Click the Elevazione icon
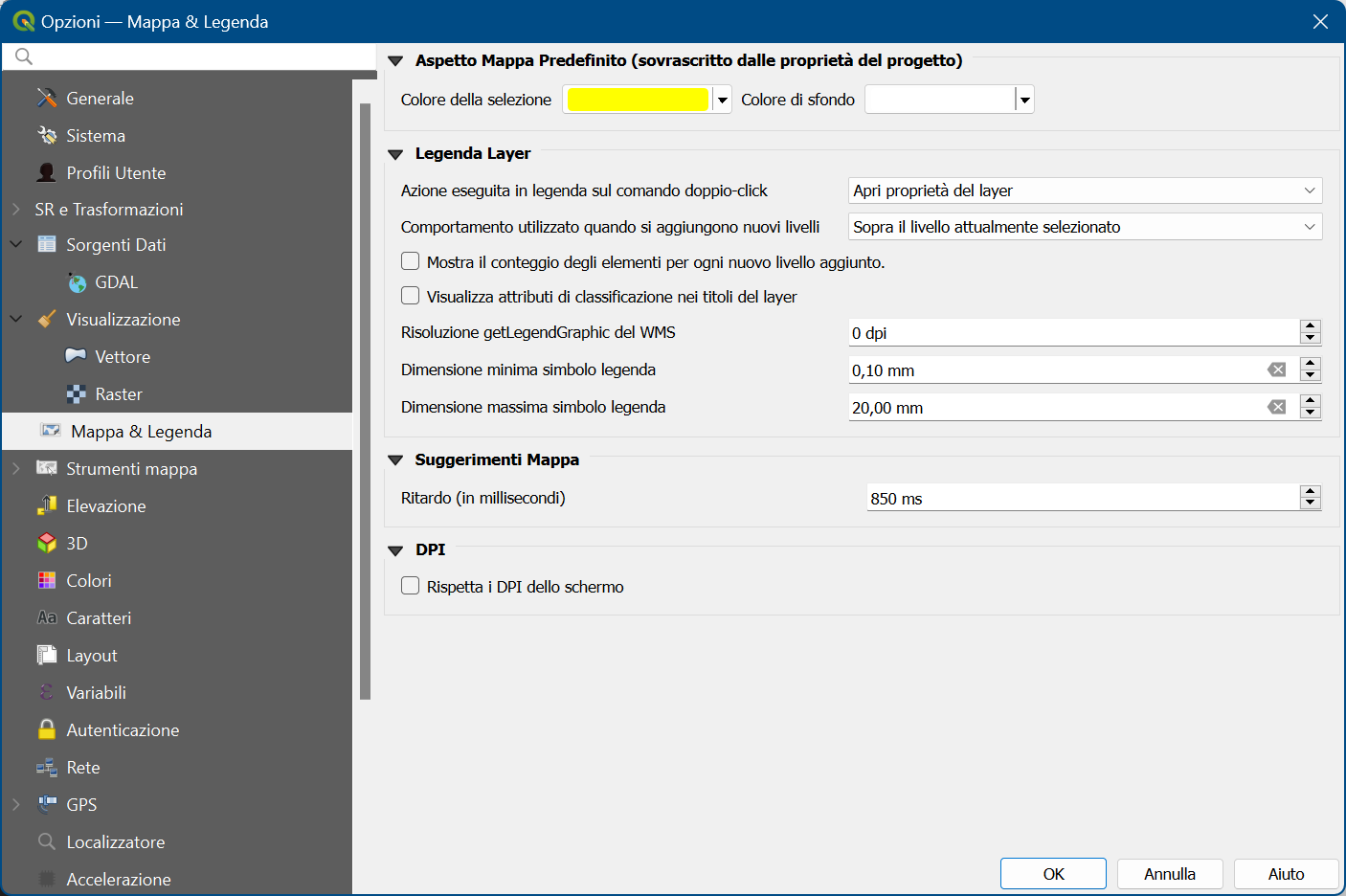The height and width of the screenshot is (896, 1346). tap(47, 505)
